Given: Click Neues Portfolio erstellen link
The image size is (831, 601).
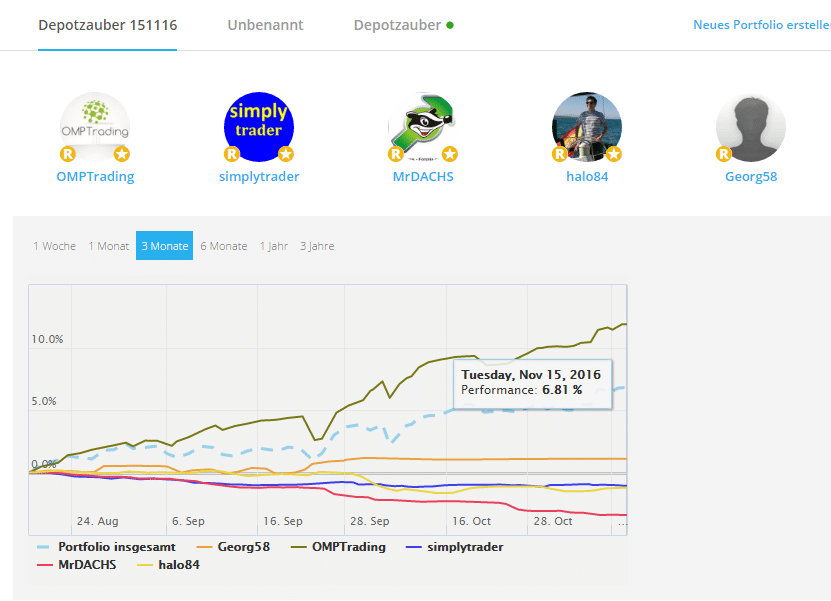Looking at the screenshot, I should click(x=761, y=25).
